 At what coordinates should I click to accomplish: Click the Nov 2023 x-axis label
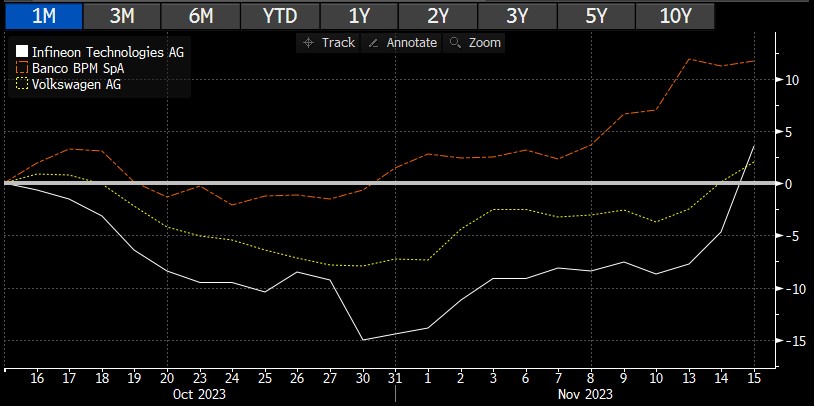[587, 394]
